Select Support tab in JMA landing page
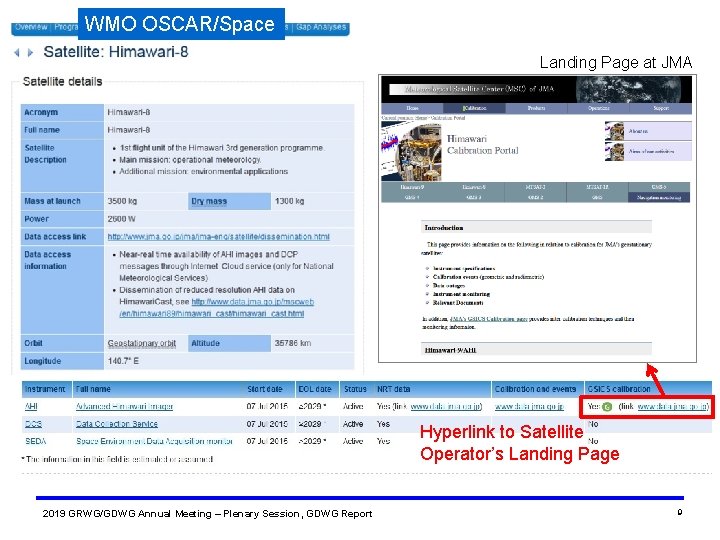Image resolution: width=720 pixels, height=540 pixels. tap(661, 108)
